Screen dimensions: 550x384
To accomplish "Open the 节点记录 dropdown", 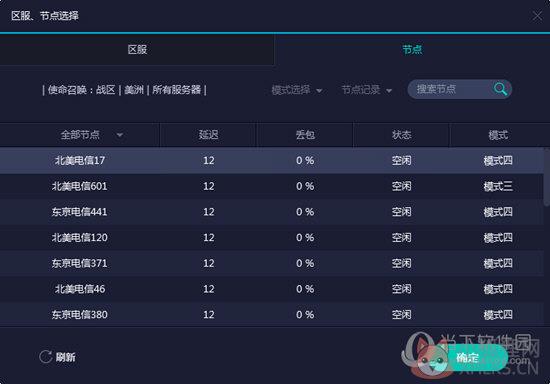I will [367, 90].
